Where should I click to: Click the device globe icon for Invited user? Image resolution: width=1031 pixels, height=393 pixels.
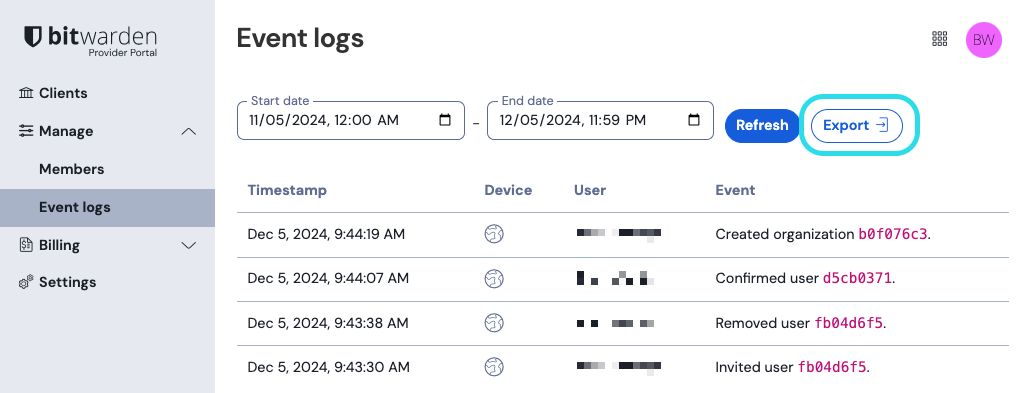(x=494, y=367)
